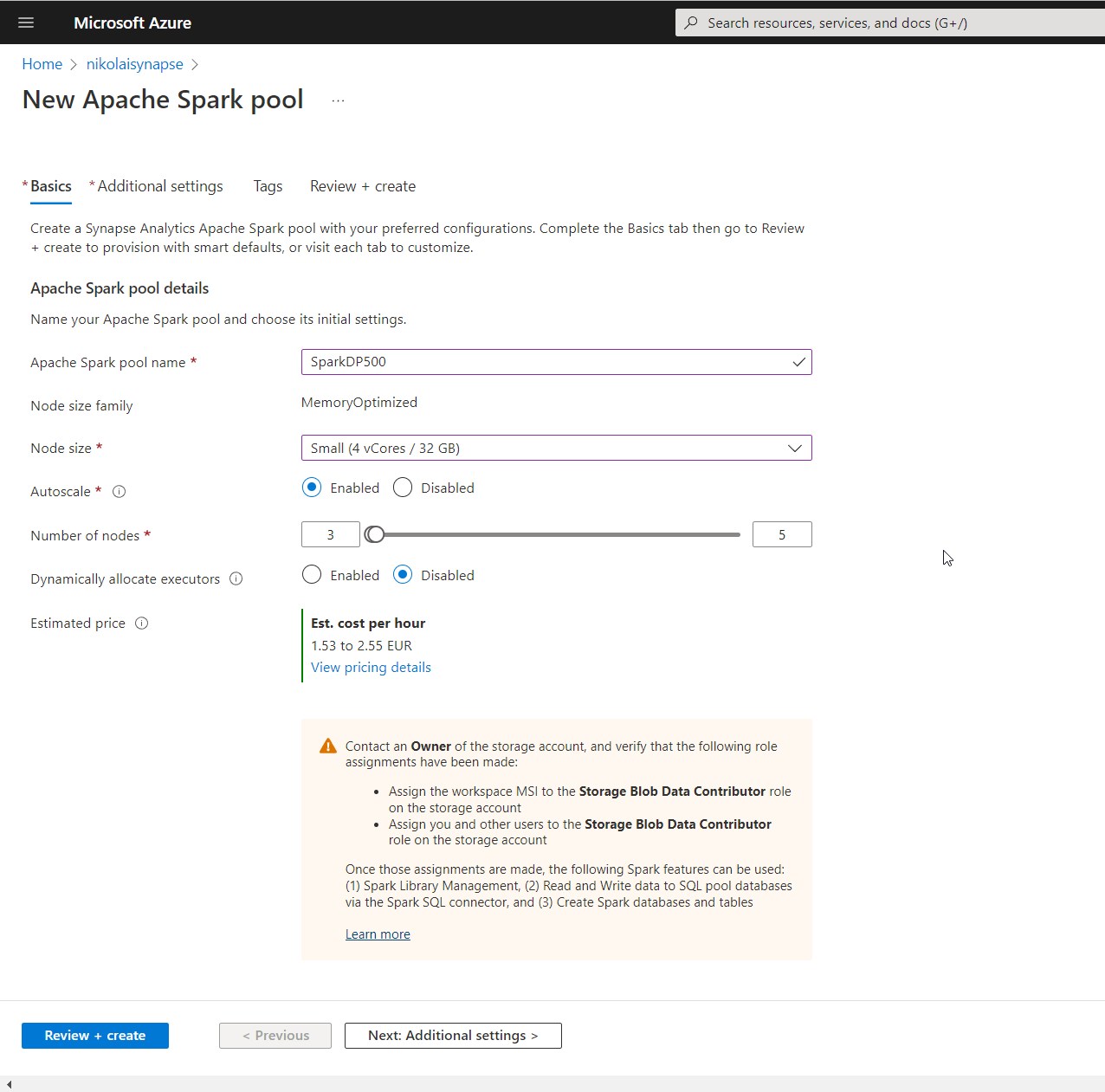Click the Learn more link
This screenshot has height=1092, width=1105.
pos(378,934)
